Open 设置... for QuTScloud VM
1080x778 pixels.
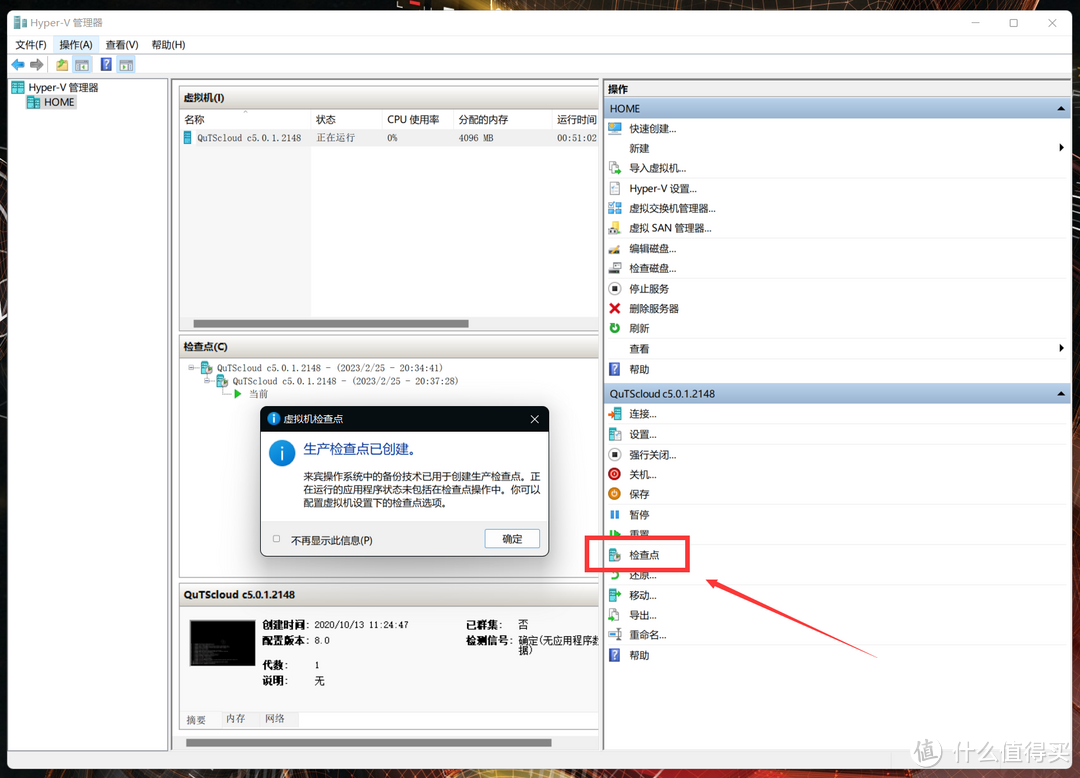click(x=643, y=434)
